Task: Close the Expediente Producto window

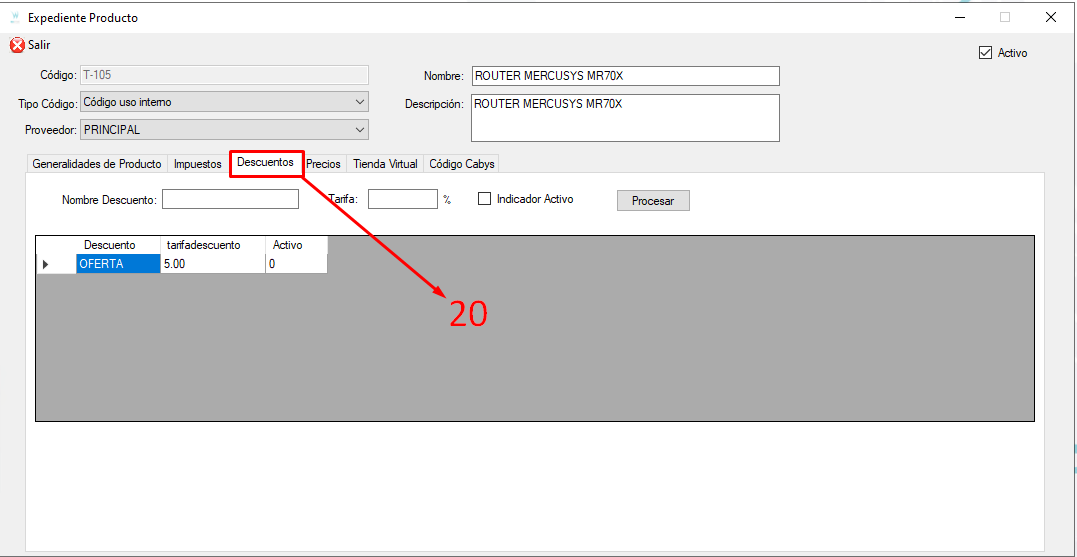Action: coord(1050,18)
